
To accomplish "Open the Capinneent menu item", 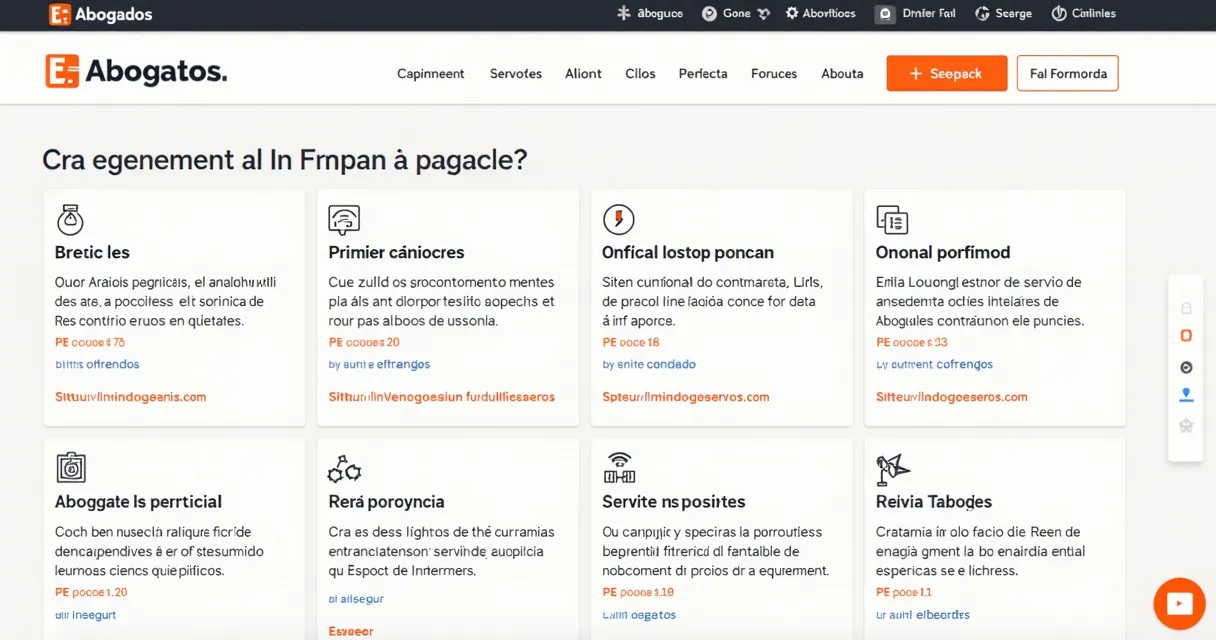I will (430, 74).
